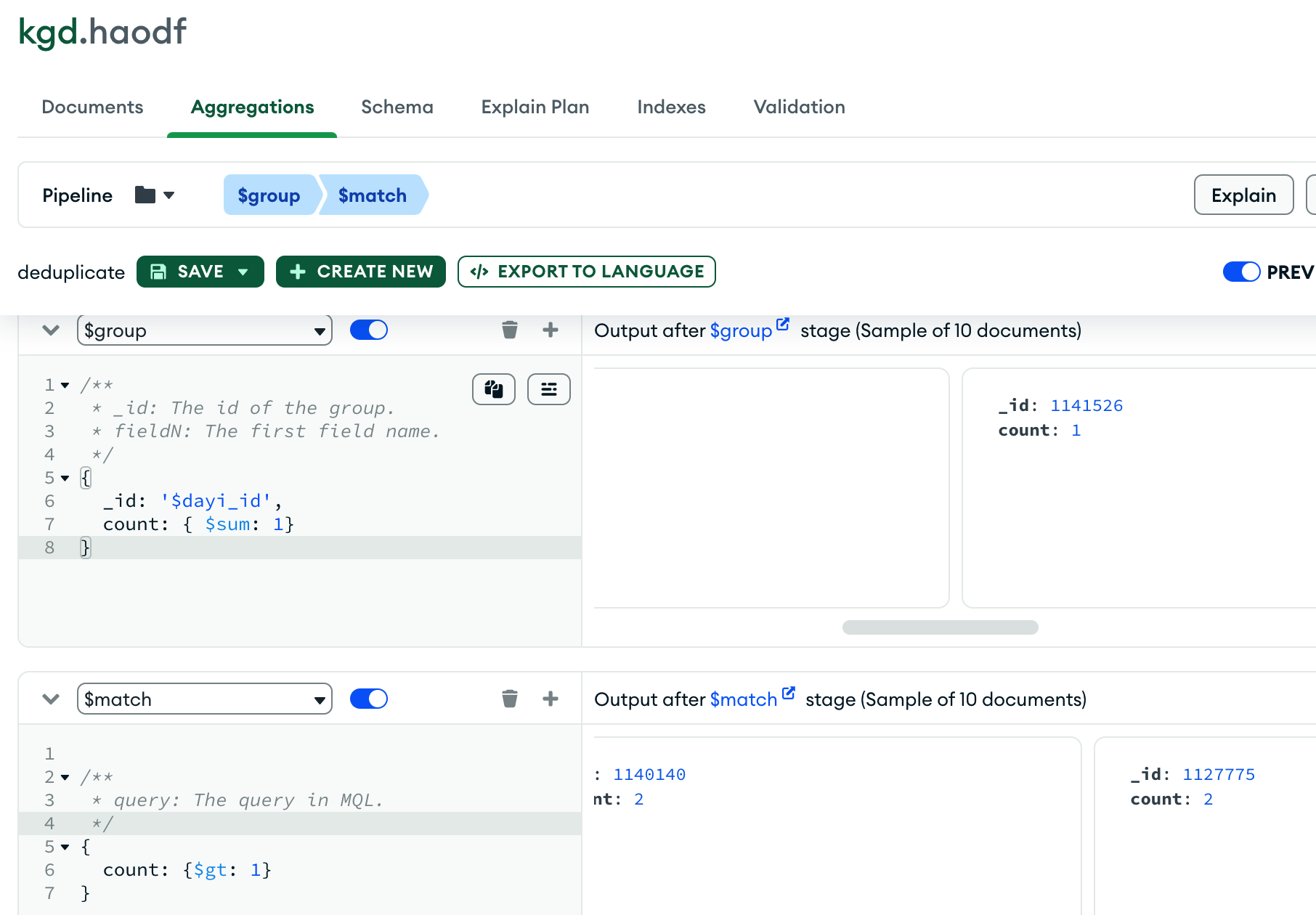Select the $match pipeline stage chip
The height and width of the screenshot is (915, 1316).
pos(373,195)
